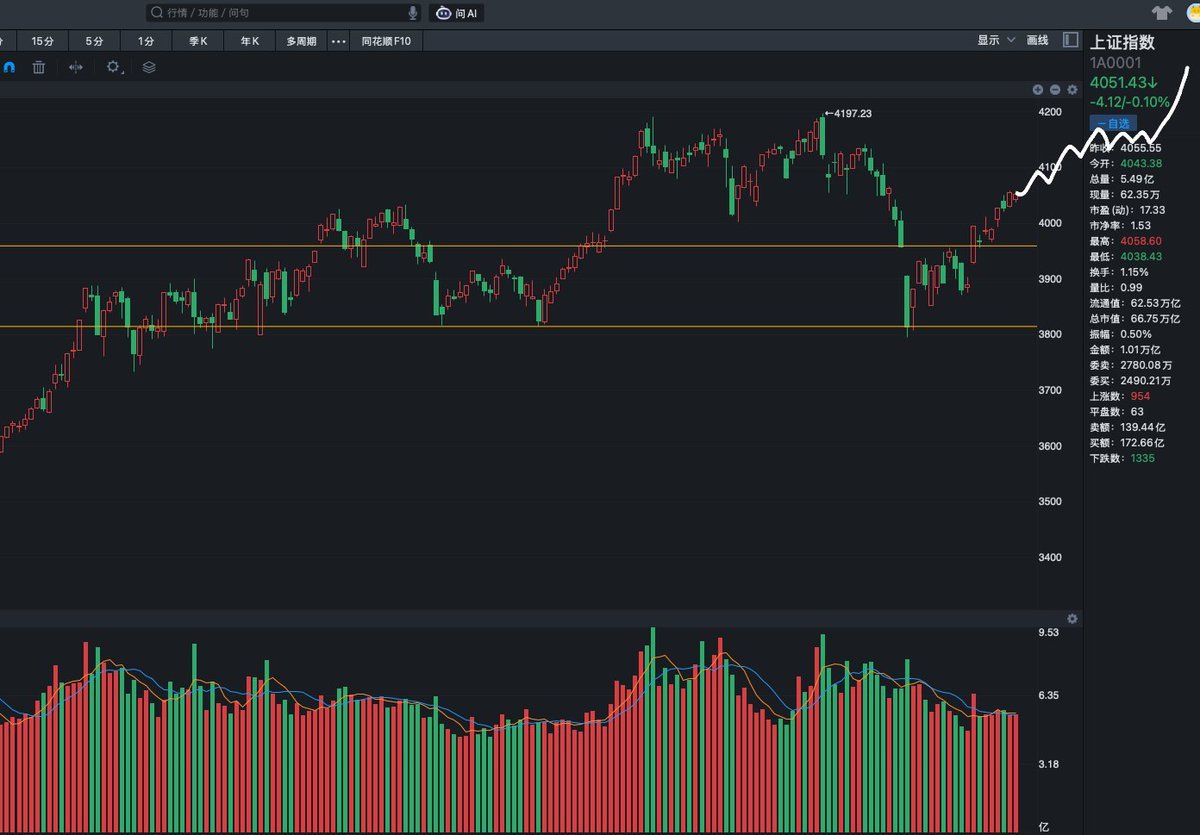Expand the 显示 dropdown menu
This screenshot has height=835, width=1200.
995,40
